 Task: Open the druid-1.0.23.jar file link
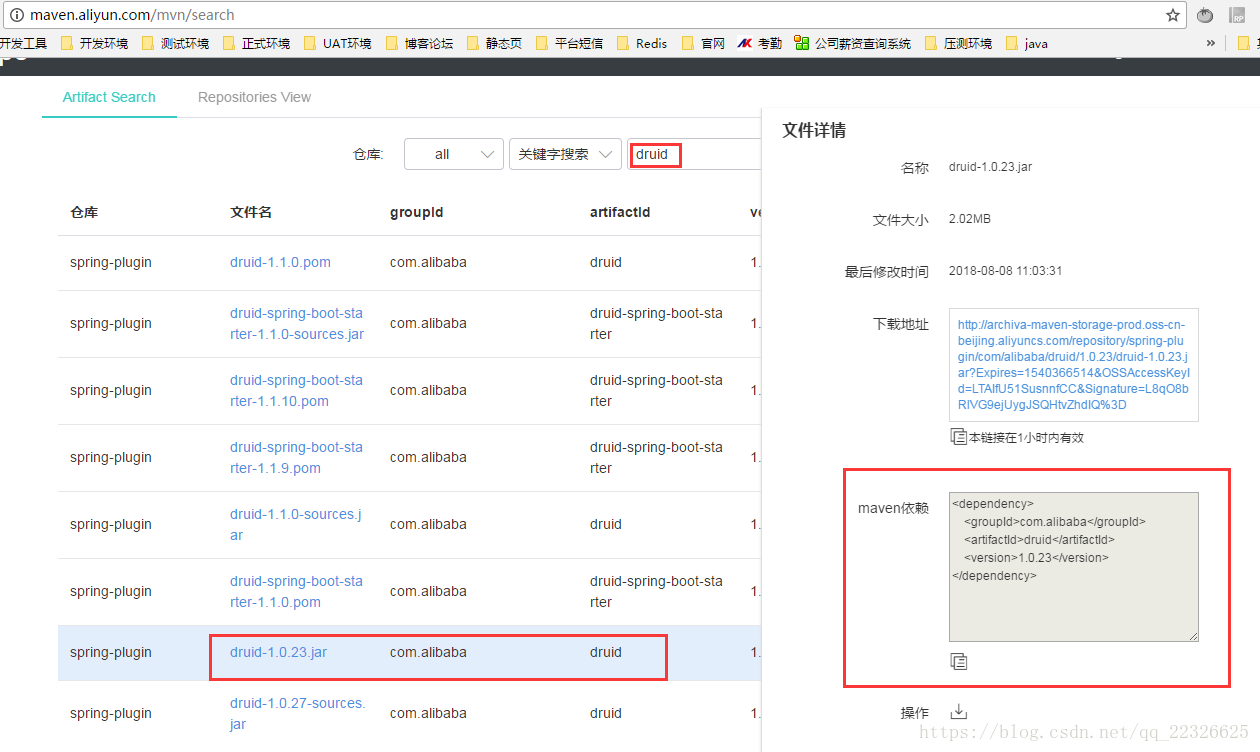(x=278, y=652)
